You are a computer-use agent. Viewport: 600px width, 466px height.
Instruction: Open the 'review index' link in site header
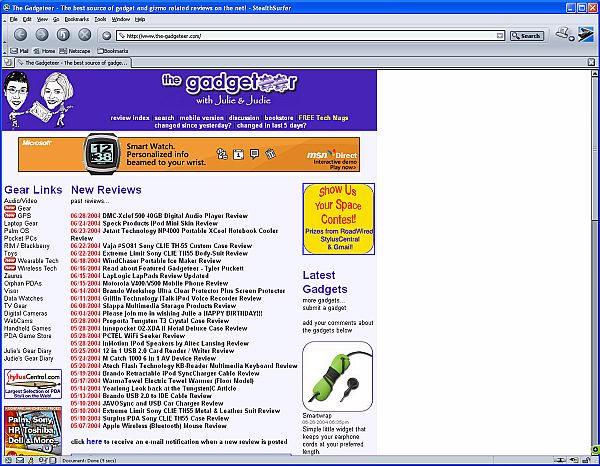click(130, 117)
